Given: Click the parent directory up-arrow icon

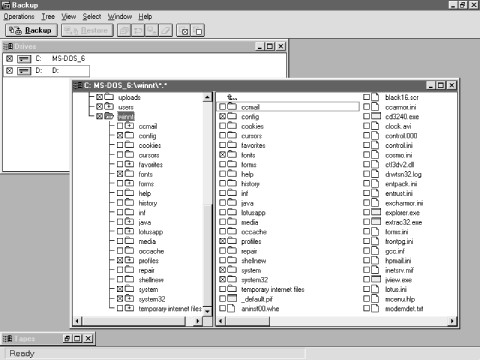Looking at the screenshot, I should click(232, 97).
